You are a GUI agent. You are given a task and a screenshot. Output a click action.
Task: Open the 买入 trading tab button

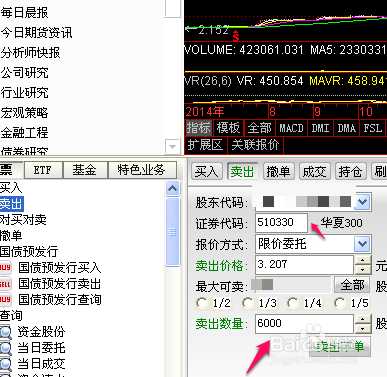click(207, 172)
